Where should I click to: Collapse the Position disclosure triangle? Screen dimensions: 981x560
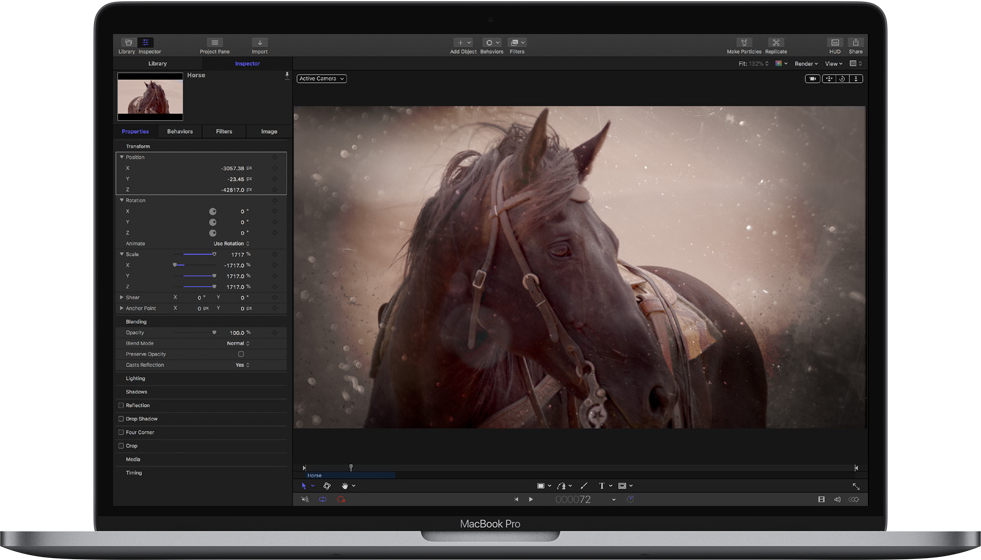[122, 157]
